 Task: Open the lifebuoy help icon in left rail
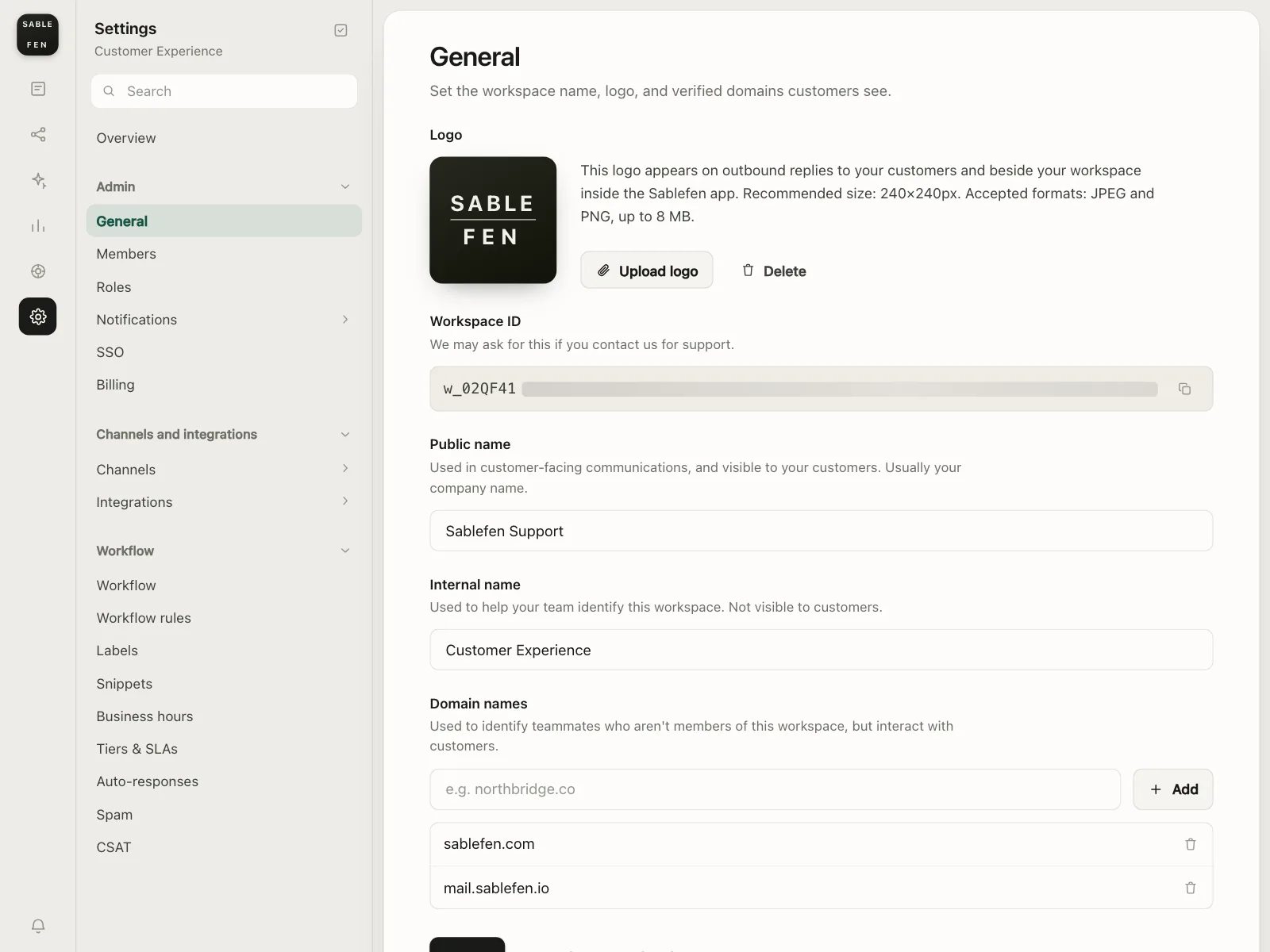pyautogui.click(x=38, y=271)
